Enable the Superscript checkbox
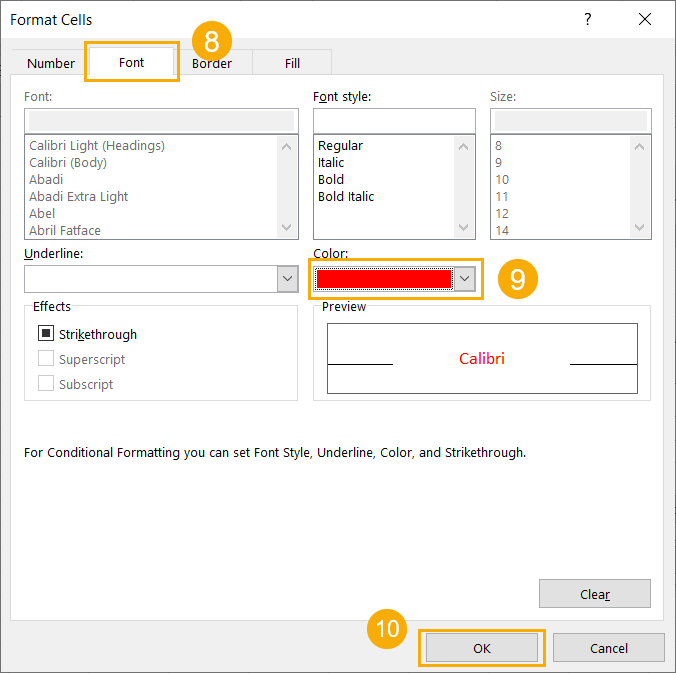Screen dimensions: 676x673 tap(46, 359)
